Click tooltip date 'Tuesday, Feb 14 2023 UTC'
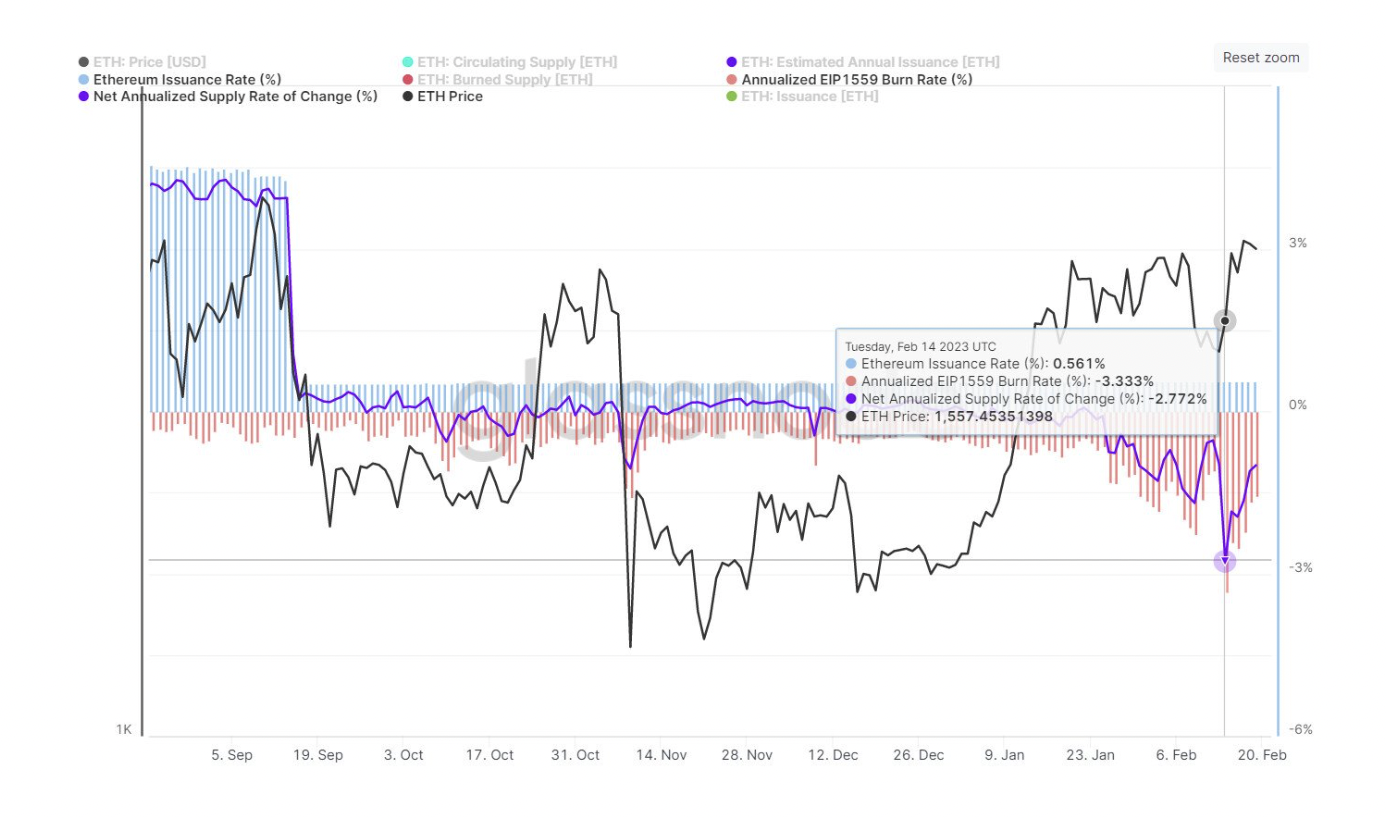Viewport: 1386px width, 818px height. click(x=921, y=346)
